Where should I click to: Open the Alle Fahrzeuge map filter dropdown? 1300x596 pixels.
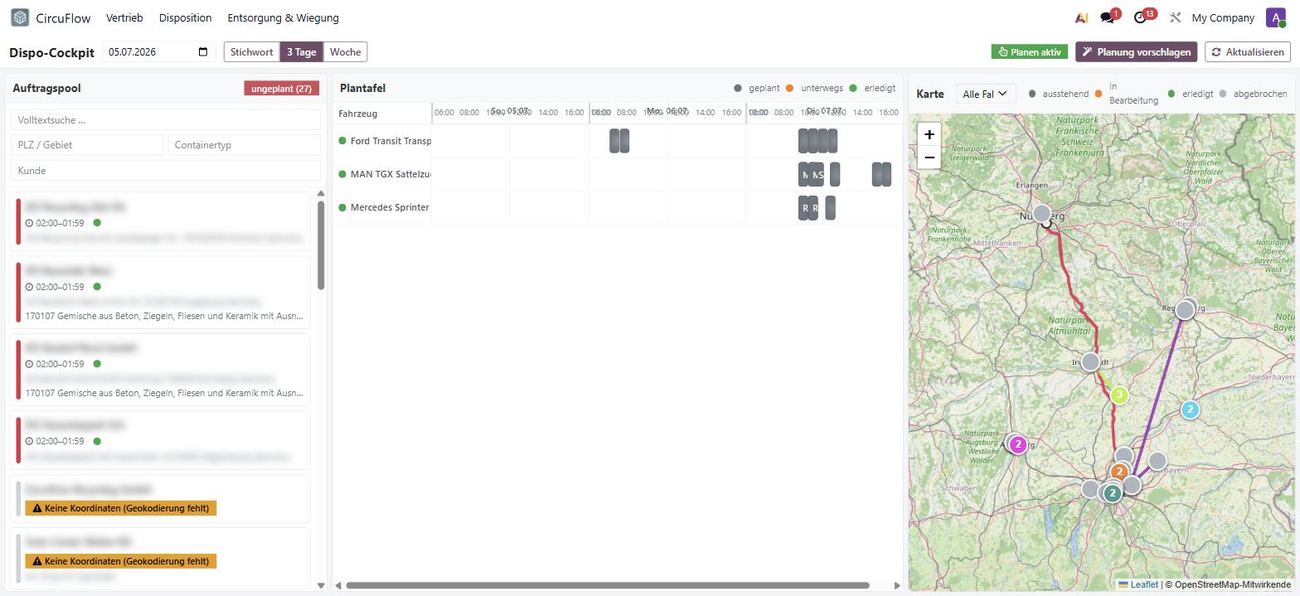(x=986, y=94)
